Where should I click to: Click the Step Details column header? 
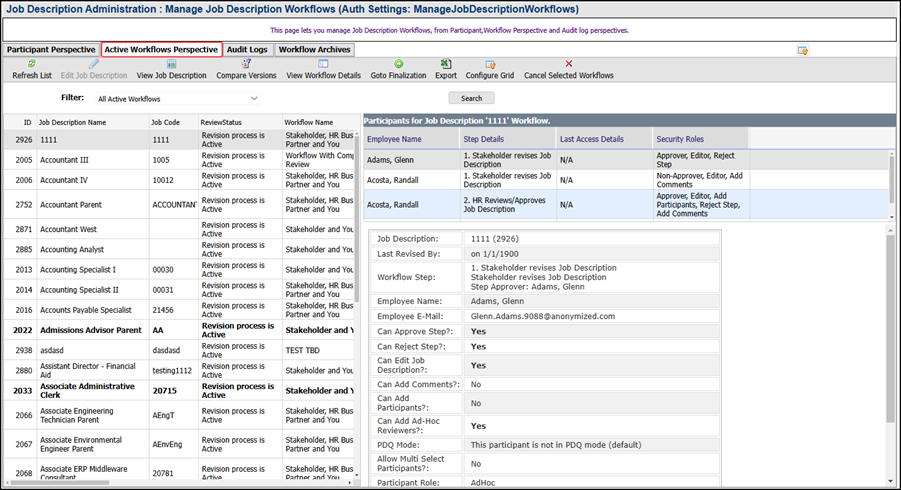(508, 139)
